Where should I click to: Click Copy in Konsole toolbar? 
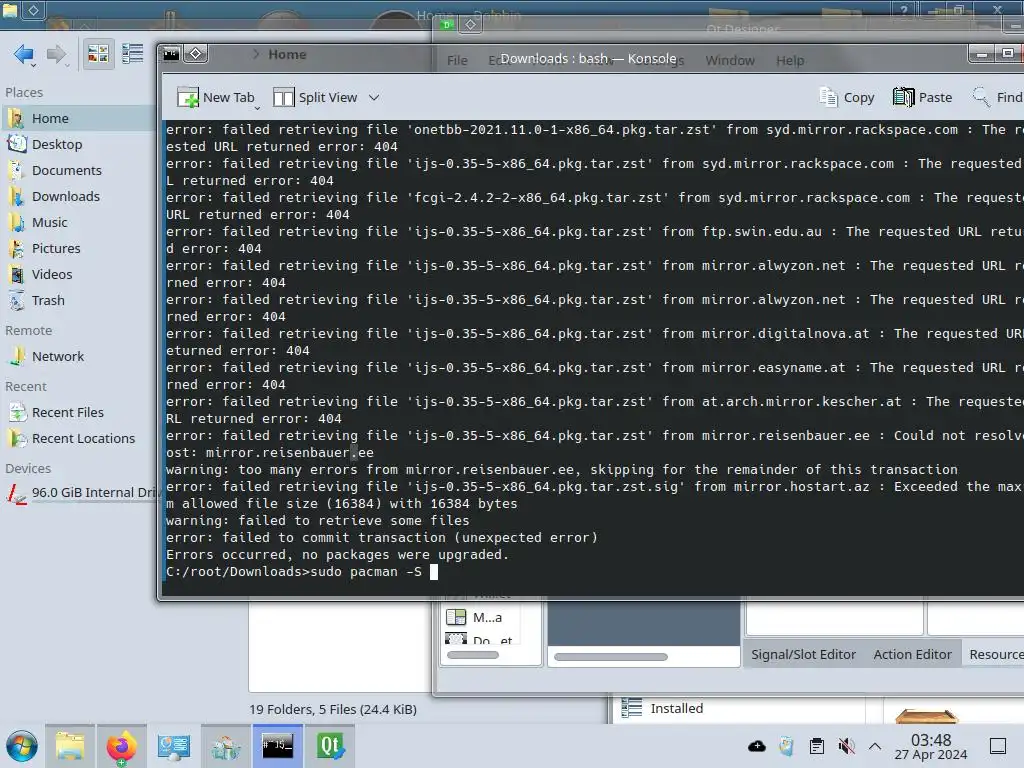pos(847,97)
